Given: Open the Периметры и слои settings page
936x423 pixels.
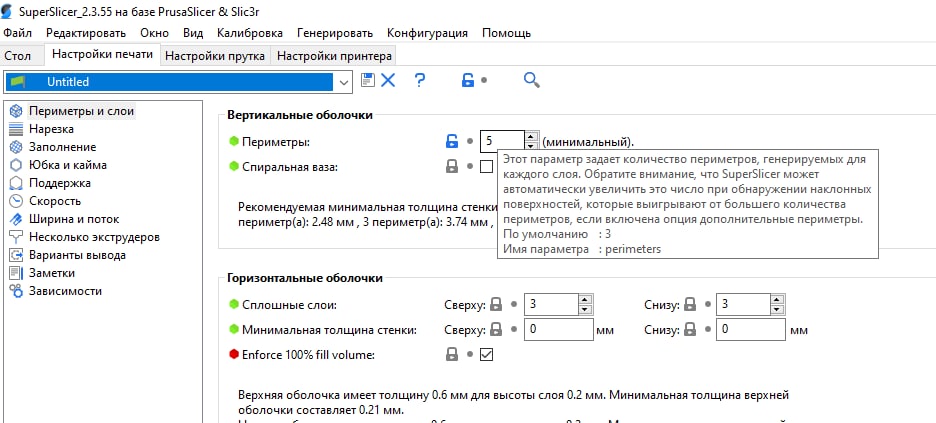Looking at the screenshot, I should (x=81, y=111).
